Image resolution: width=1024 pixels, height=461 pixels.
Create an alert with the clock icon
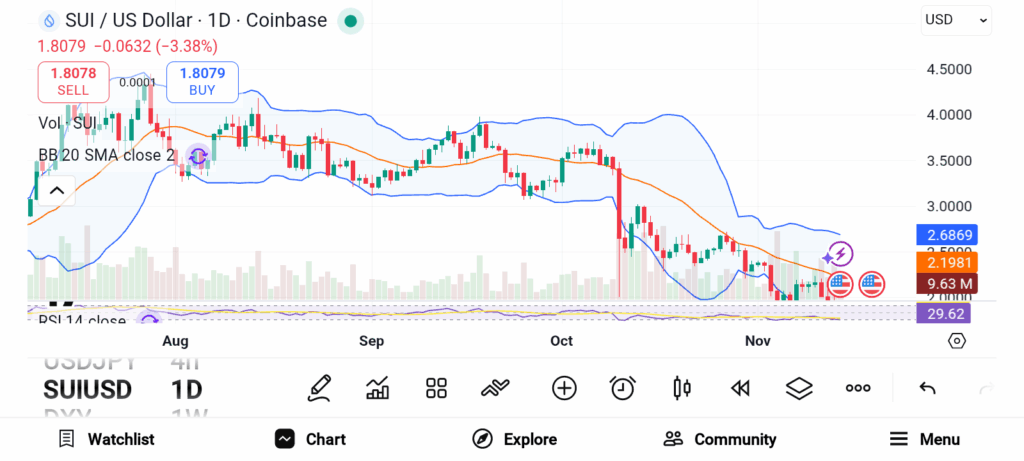(623, 388)
